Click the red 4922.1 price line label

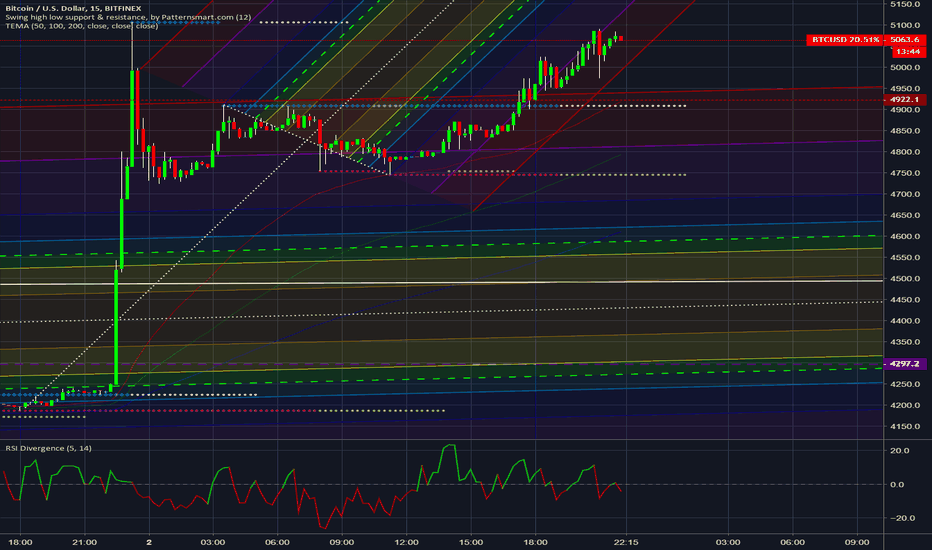[x=904, y=99]
